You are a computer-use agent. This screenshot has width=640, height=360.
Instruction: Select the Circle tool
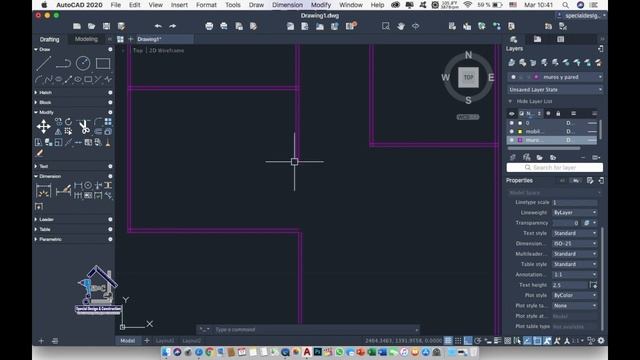pyautogui.click(x=83, y=63)
